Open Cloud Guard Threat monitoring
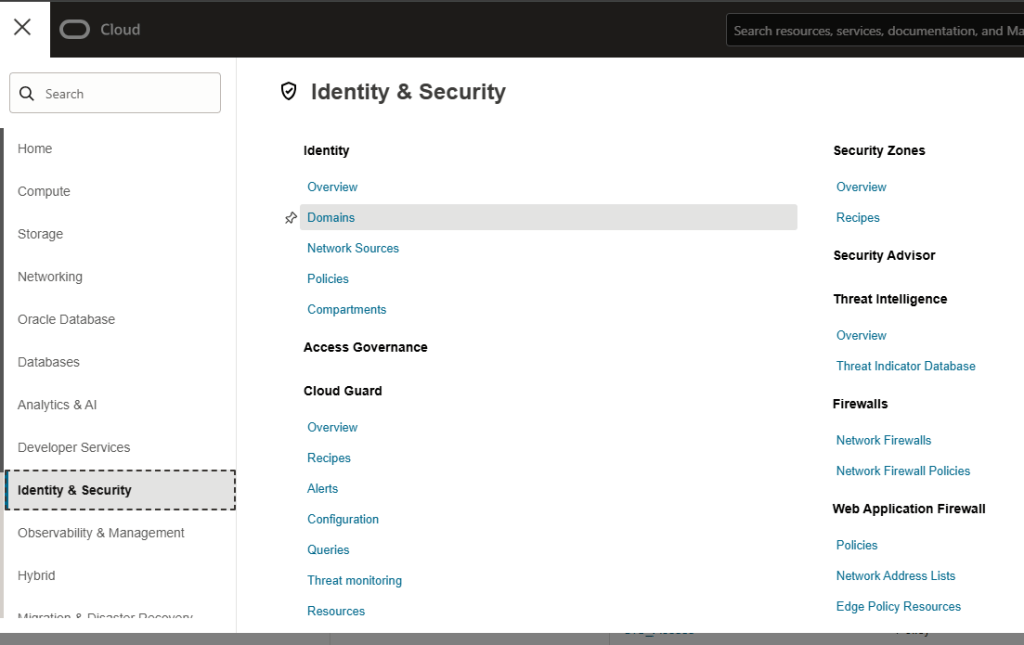This screenshot has height=645, width=1024. click(354, 581)
